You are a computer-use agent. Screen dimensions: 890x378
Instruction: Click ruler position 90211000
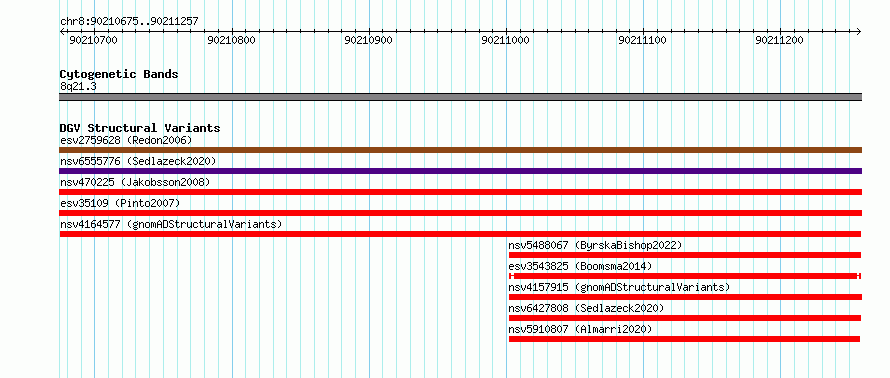pyautogui.click(x=506, y=40)
